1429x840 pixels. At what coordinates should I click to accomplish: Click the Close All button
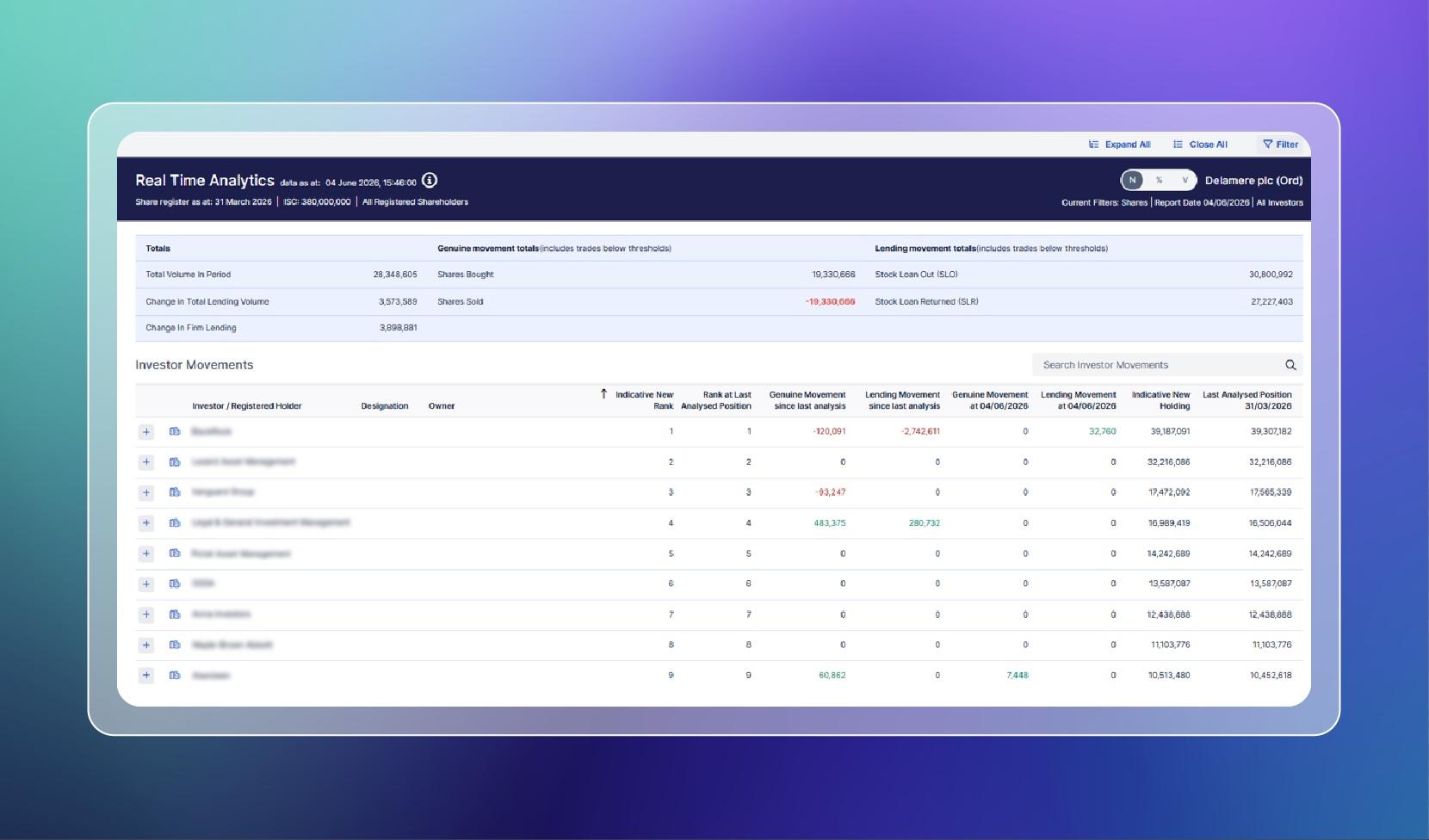click(x=1200, y=145)
